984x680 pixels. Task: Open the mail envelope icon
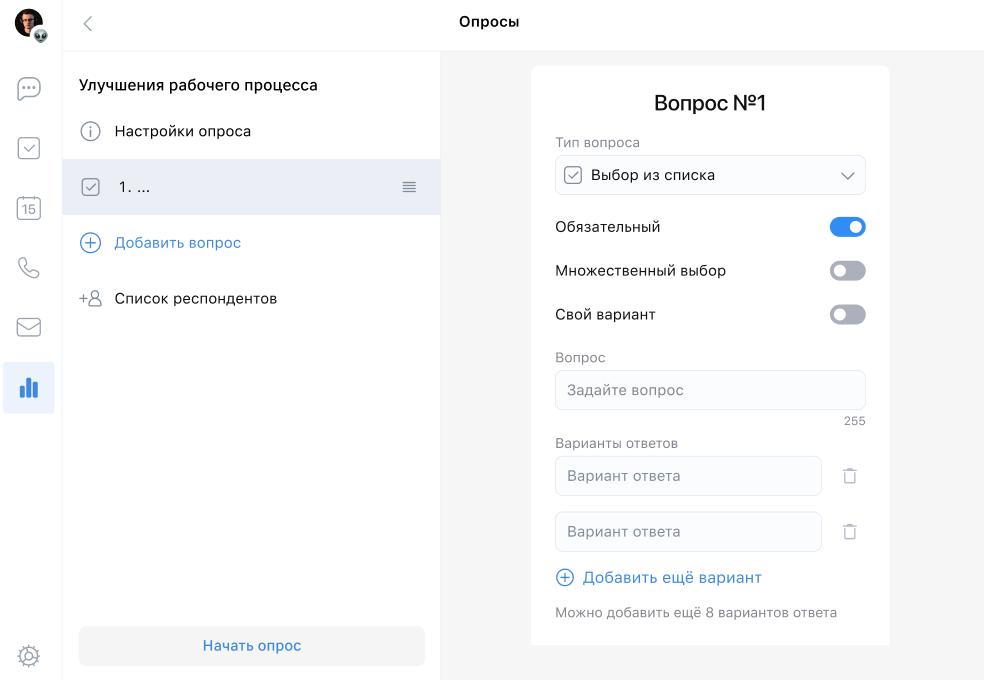click(x=29, y=327)
